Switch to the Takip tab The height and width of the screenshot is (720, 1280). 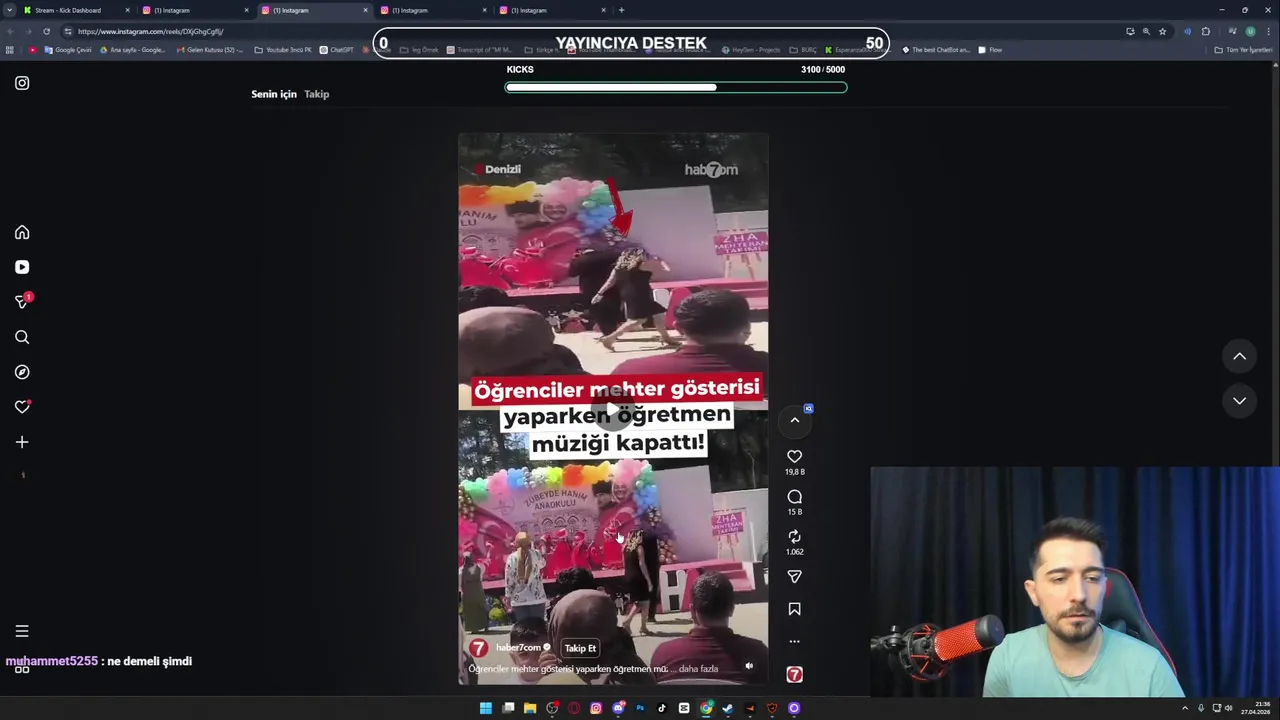point(317,94)
